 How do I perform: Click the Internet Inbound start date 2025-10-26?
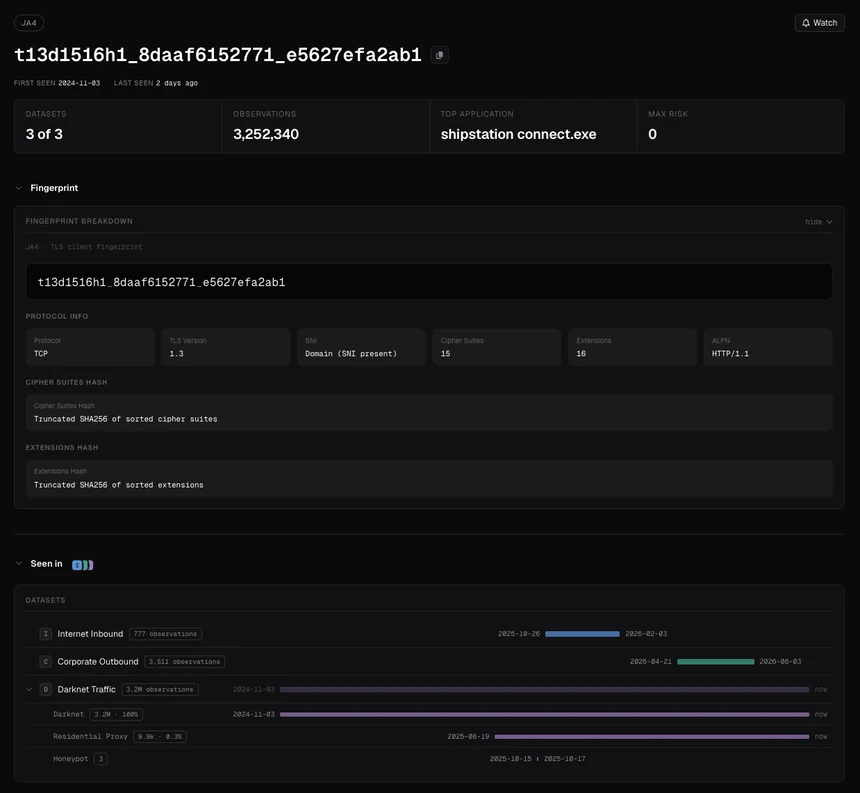tap(519, 634)
